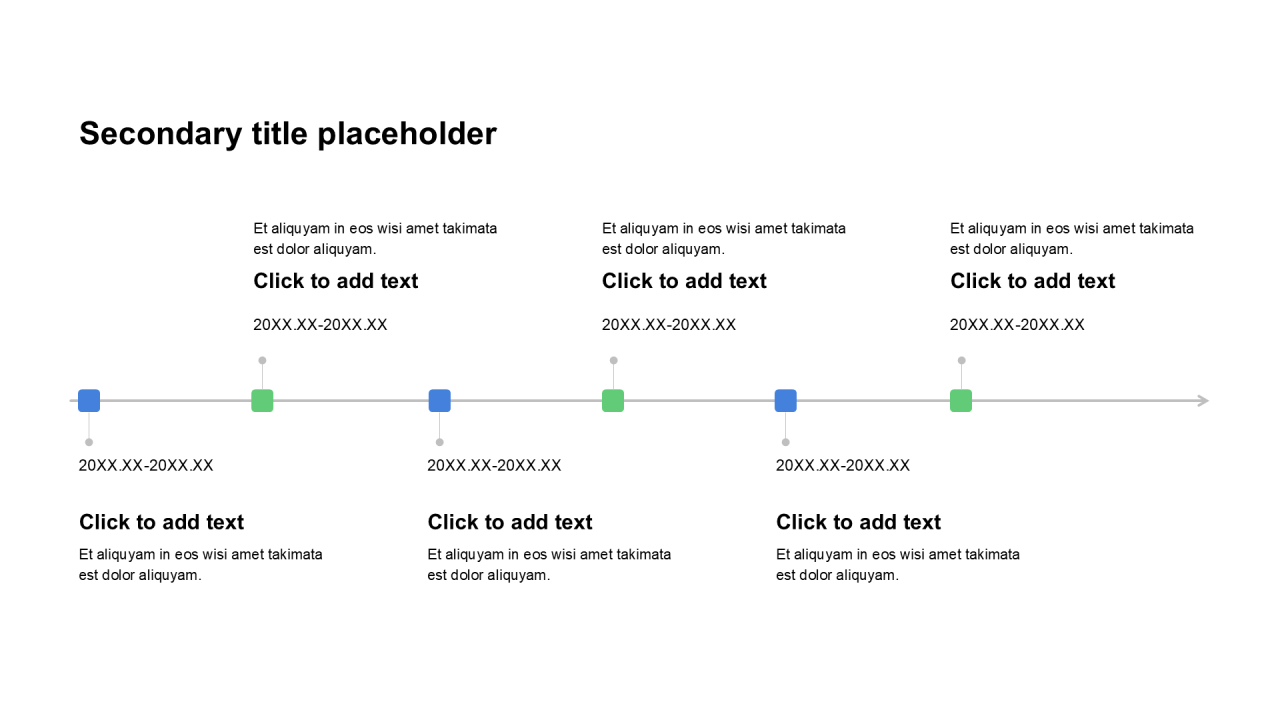Click the date label above the last green marker

tap(1017, 325)
